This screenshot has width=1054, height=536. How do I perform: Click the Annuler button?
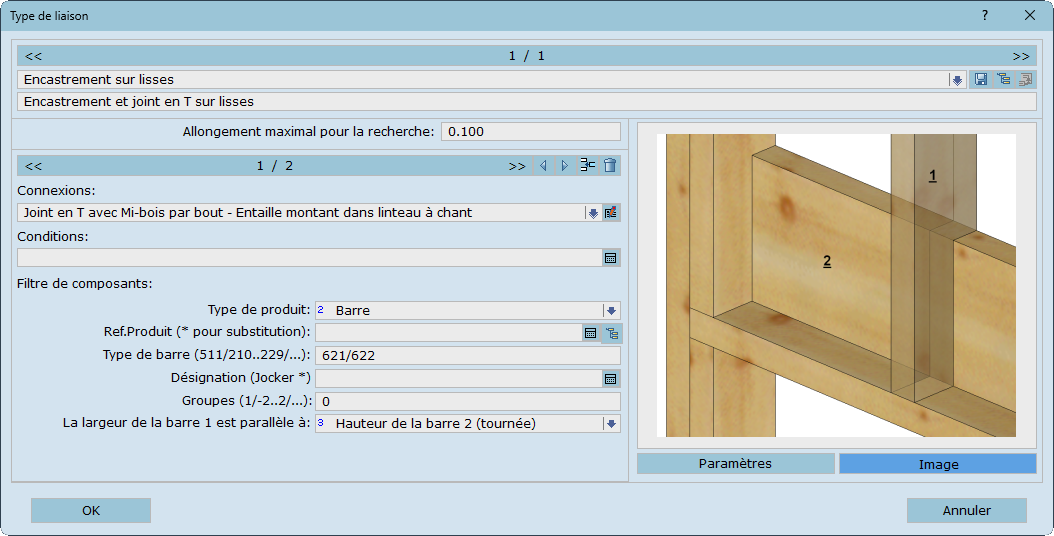(966, 511)
